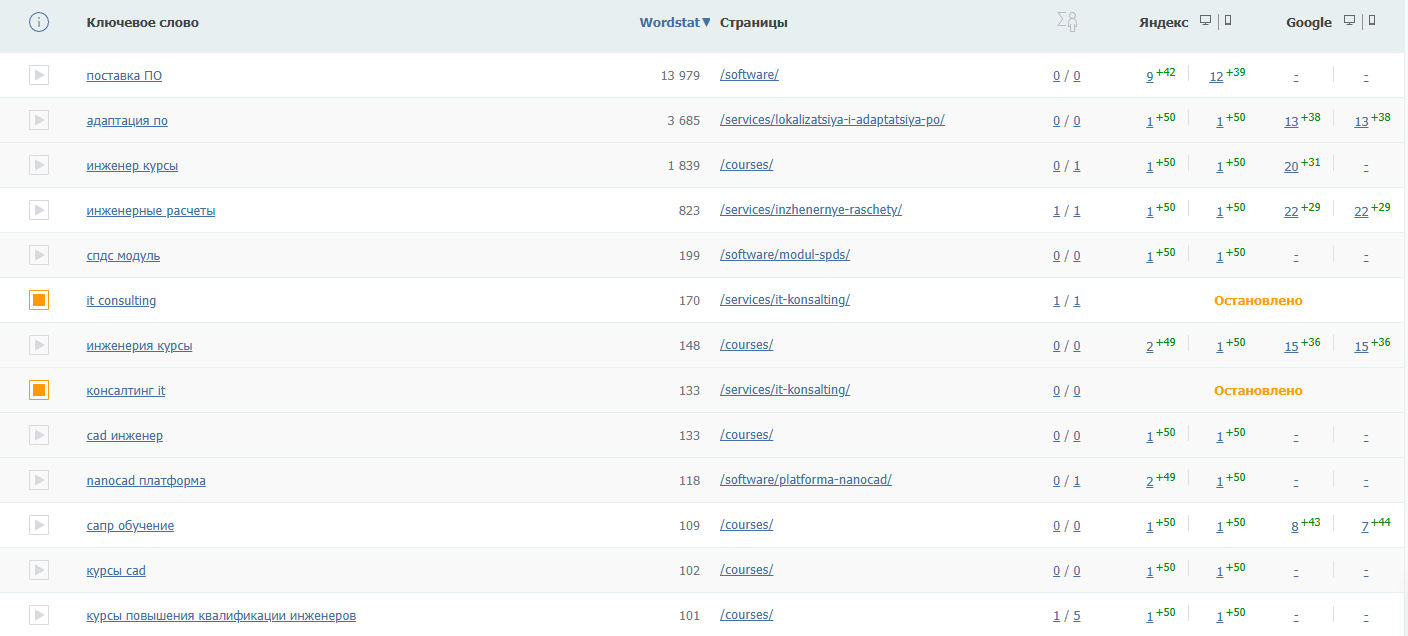Open the /services/lokalizatsiya-i-adaptatsiya-po/ page link
The image size is (1408, 636).
(x=832, y=120)
